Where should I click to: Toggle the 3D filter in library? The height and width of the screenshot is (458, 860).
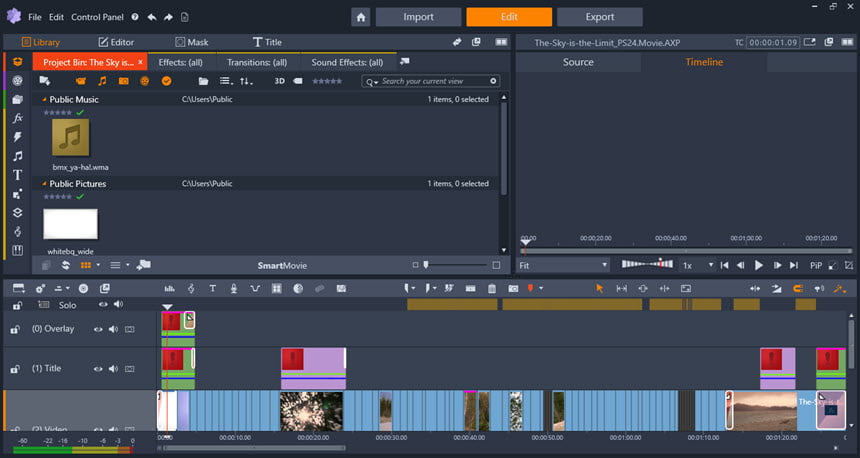tap(279, 81)
